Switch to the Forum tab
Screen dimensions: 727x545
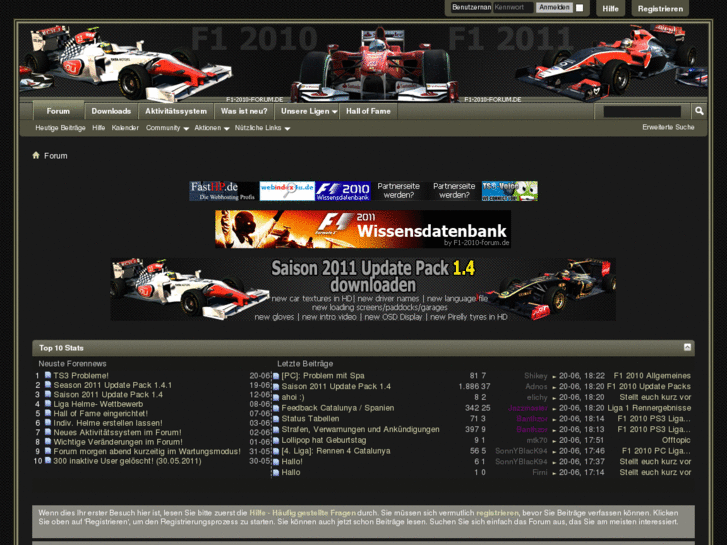tap(58, 111)
